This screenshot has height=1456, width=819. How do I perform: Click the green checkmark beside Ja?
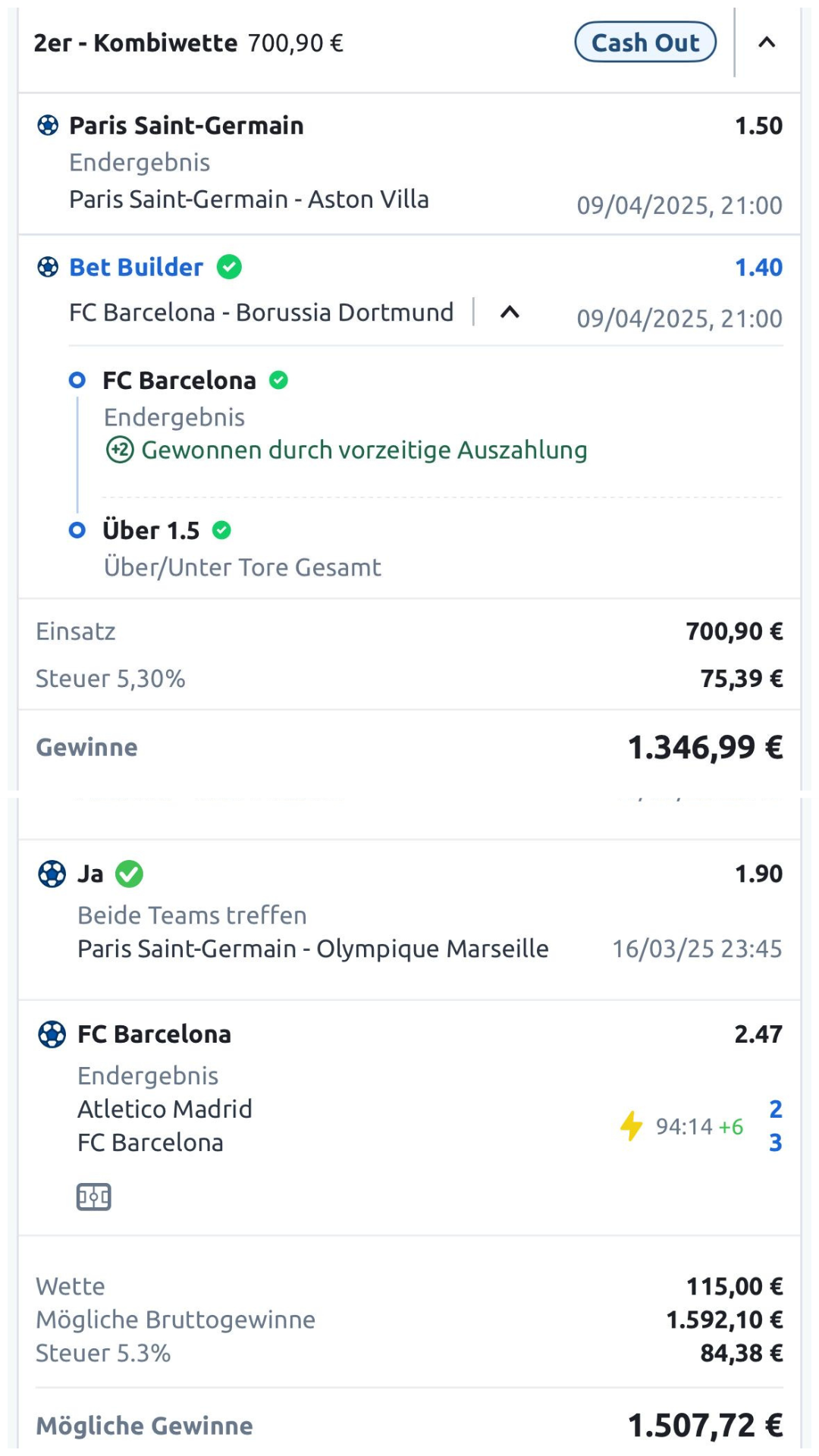129,874
